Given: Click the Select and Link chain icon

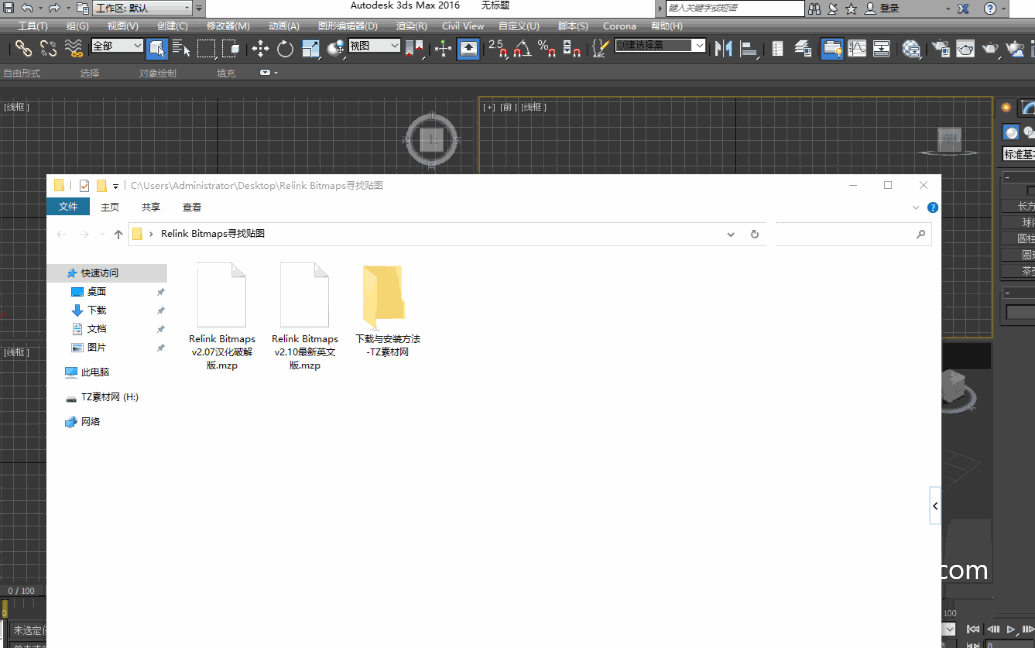Looking at the screenshot, I should 23,48.
